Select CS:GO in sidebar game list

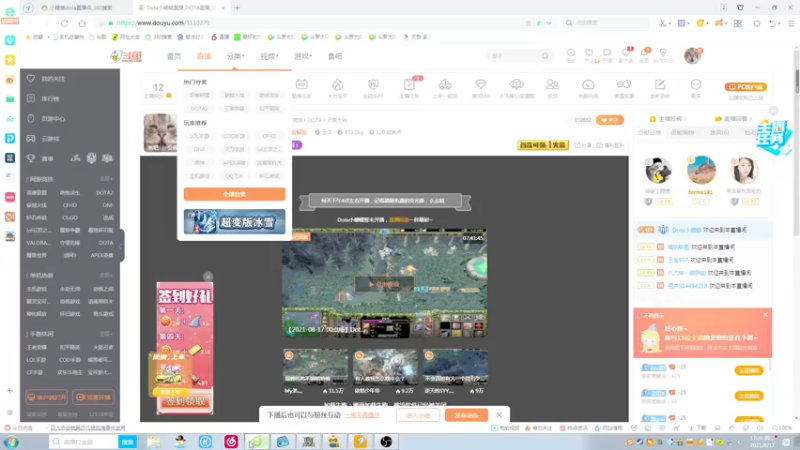pos(70,217)
